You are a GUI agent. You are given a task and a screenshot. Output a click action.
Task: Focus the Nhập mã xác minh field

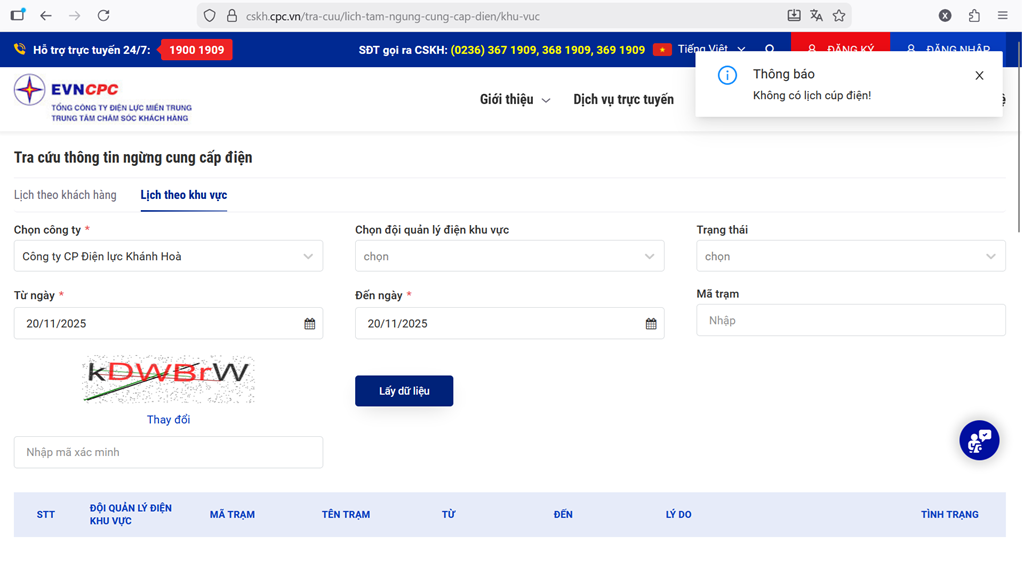pyautogui.click(x=168, y=452)
